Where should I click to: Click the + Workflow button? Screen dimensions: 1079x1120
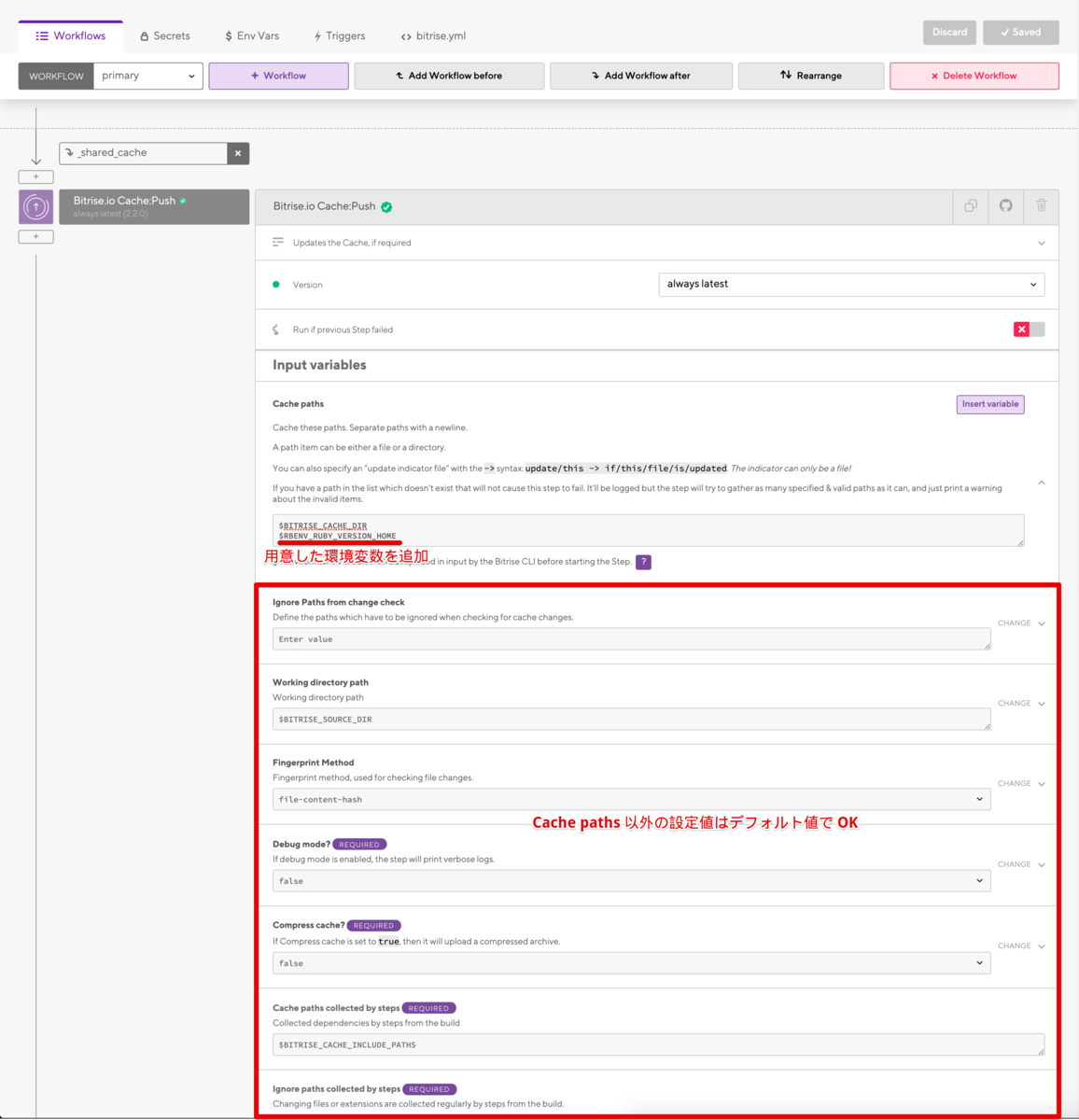coord(278,76)
